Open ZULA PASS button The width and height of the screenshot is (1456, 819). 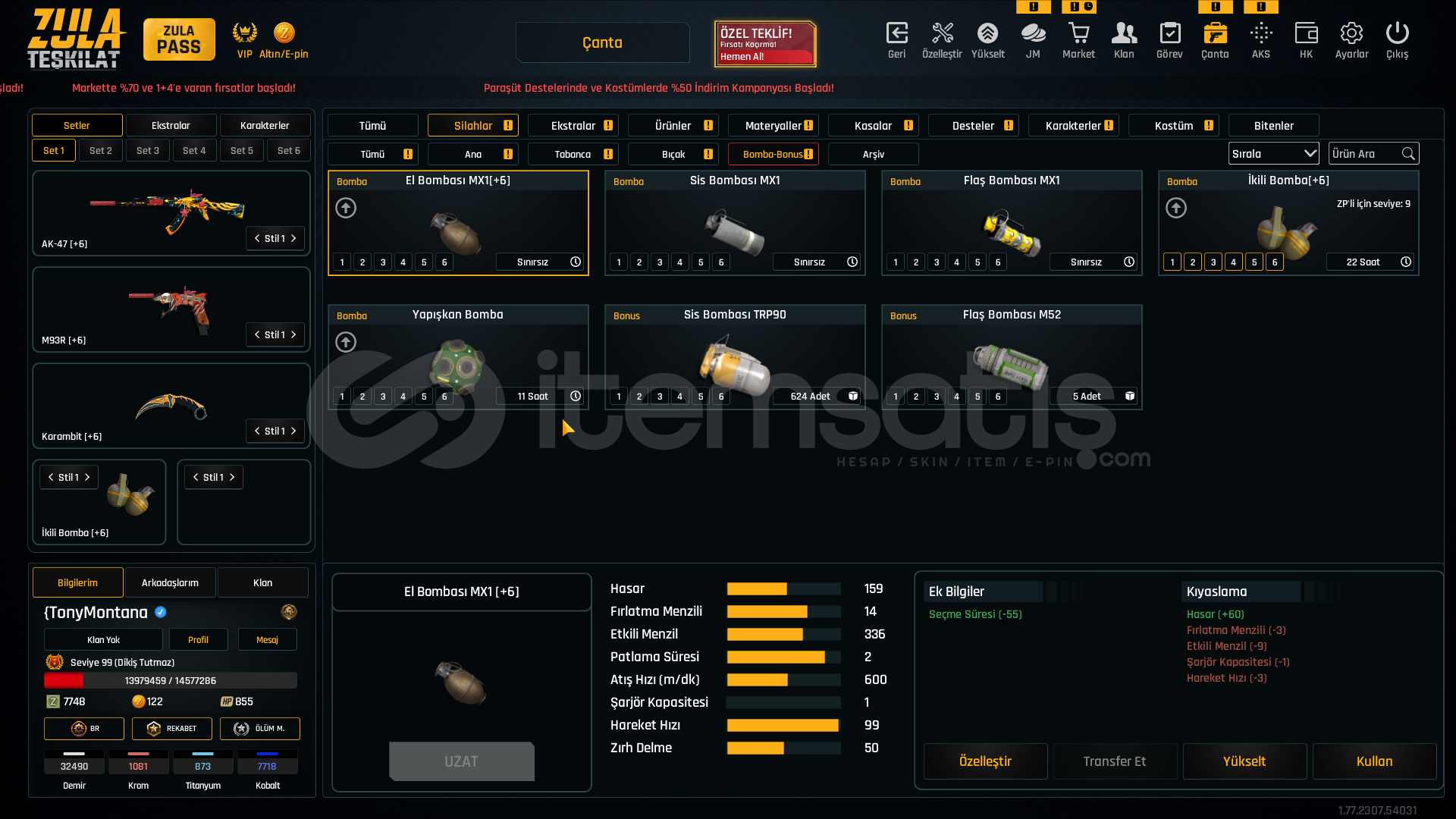(x=179, y=39)
